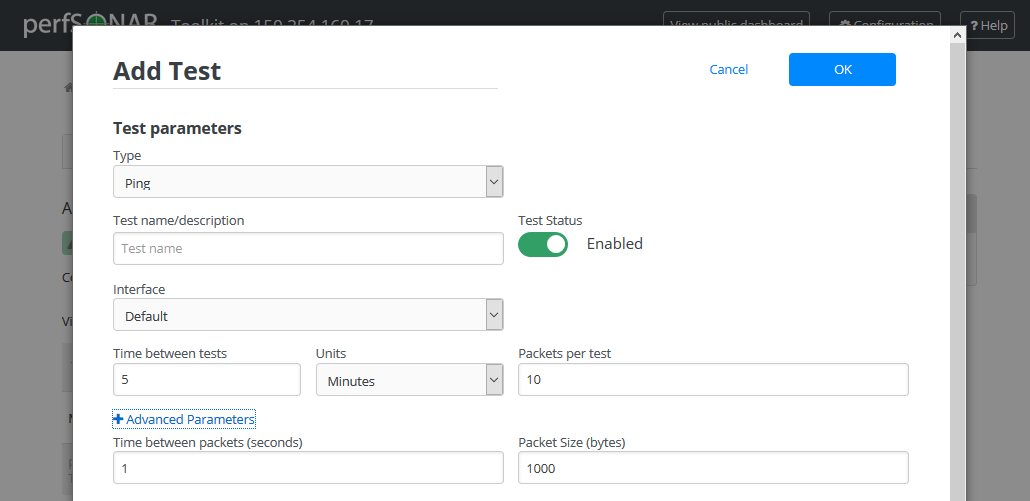Click the Time between packets field
The image size is (1030, 501).
308,468
